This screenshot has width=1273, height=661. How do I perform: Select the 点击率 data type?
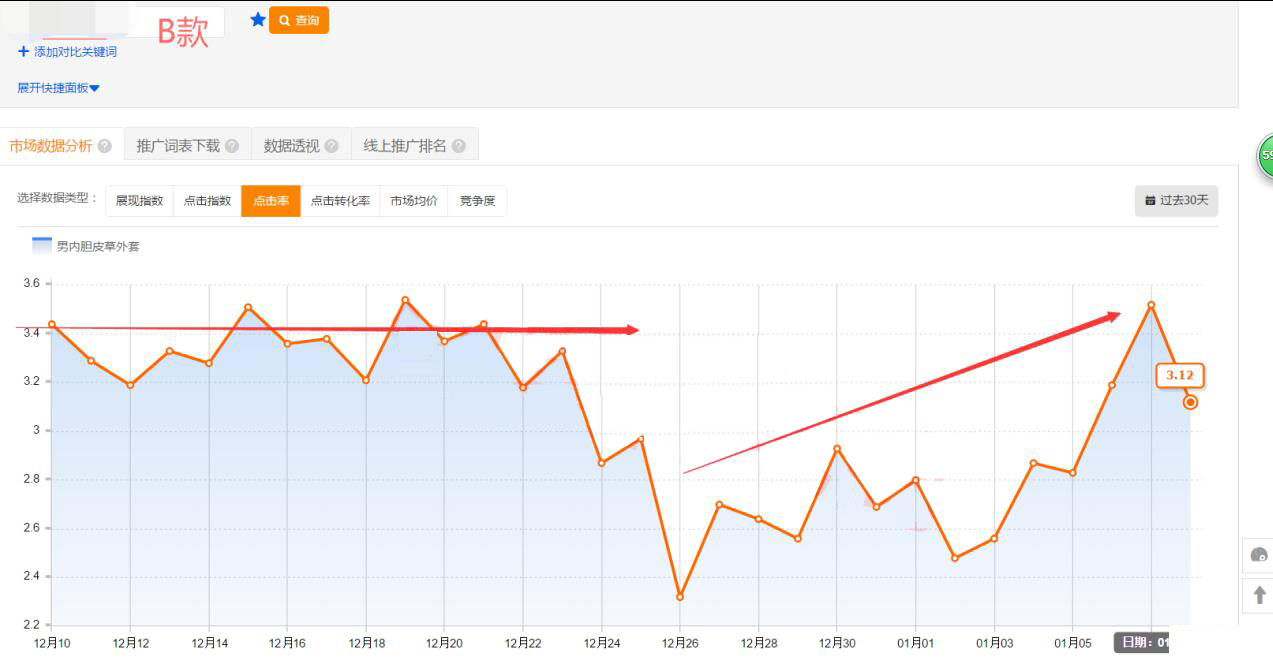[x=271, y=201]
